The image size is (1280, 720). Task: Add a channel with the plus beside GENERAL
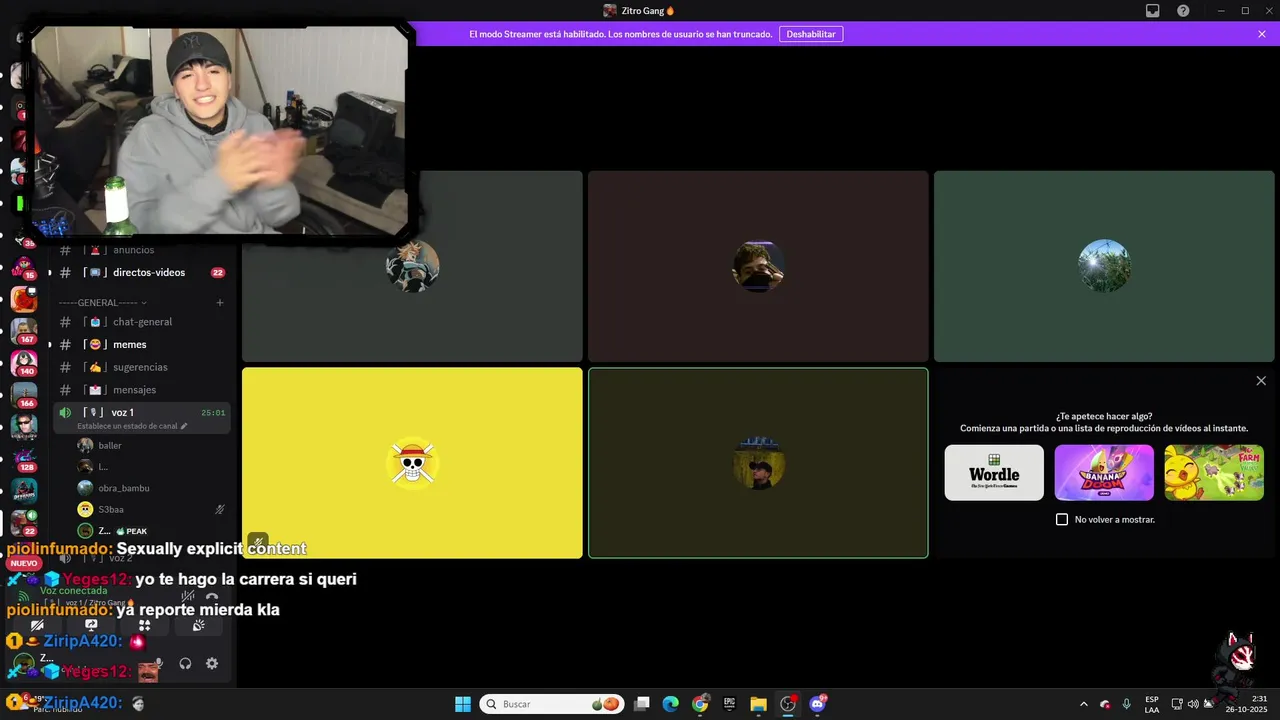point(220,302)
